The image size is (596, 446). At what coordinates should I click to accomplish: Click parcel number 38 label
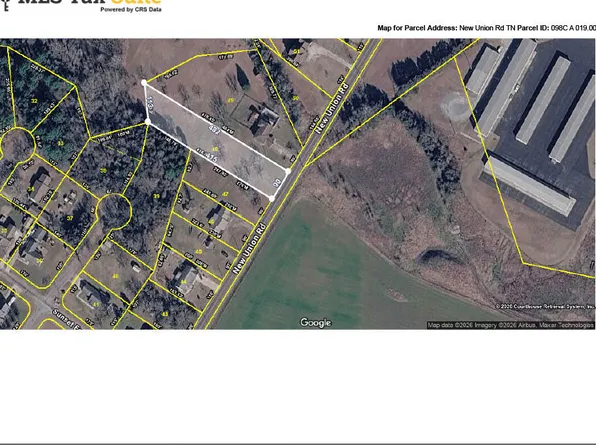(103, 171)
